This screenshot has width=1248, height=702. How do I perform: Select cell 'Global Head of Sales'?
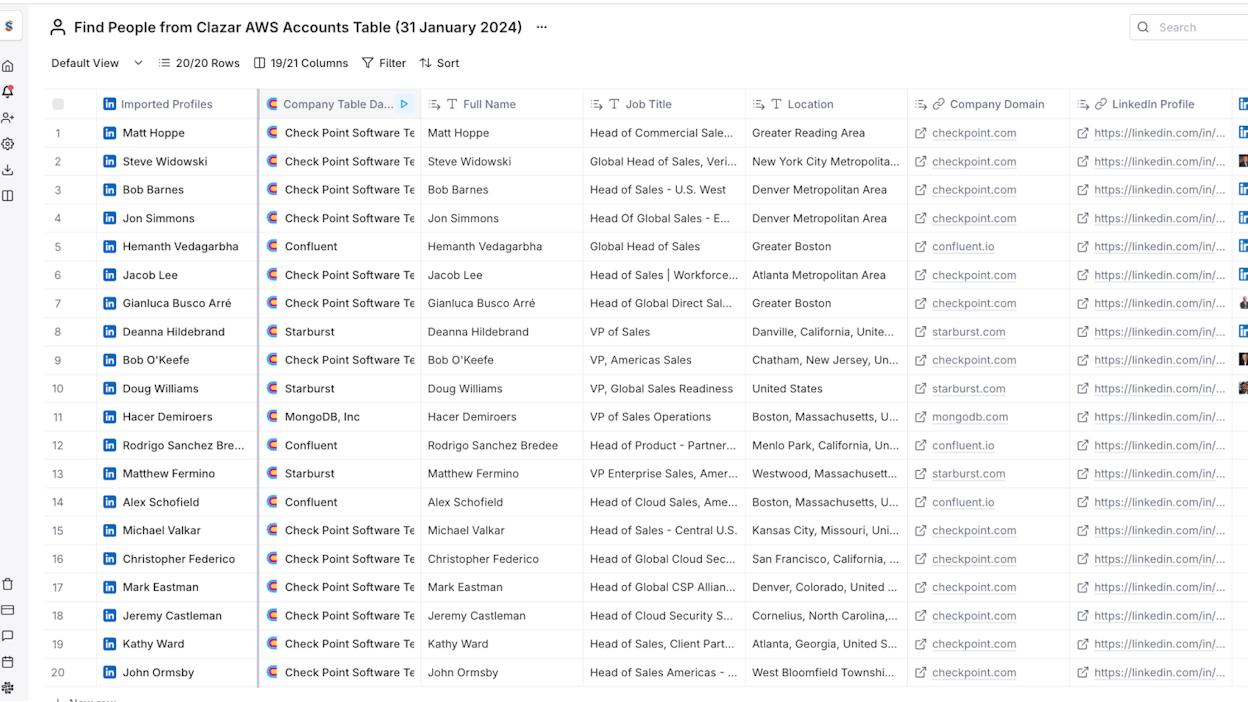(x=664, y=246)
